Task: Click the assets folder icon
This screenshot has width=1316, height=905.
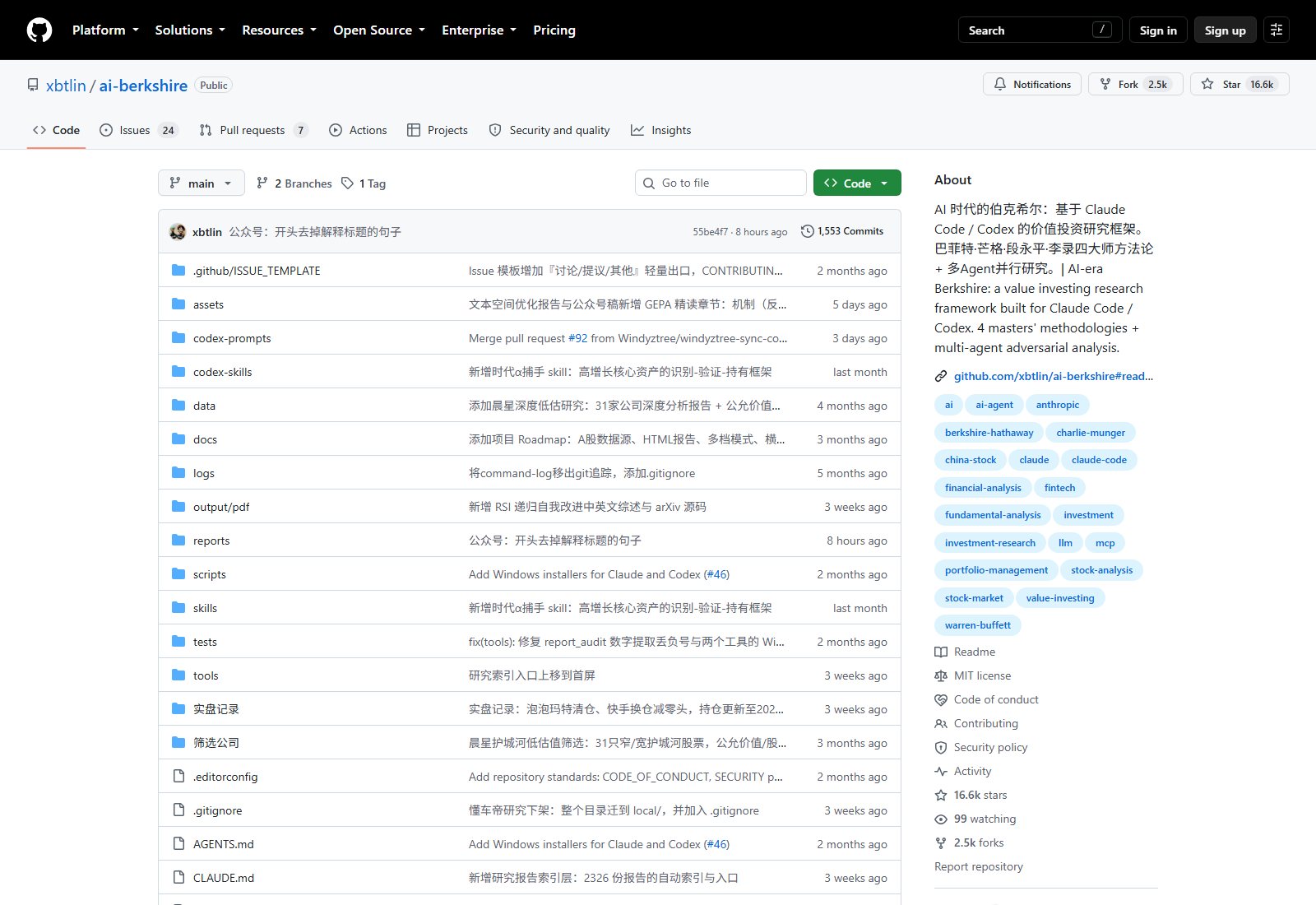Action: 178,304
